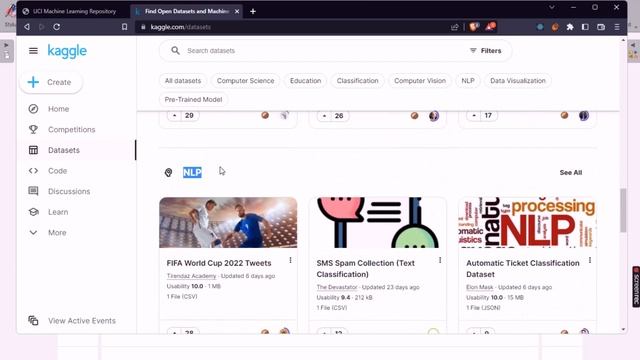Open Elon Mask author link
Image resolution: width=640 pixels, height=360 pixels.
[480, 287]
